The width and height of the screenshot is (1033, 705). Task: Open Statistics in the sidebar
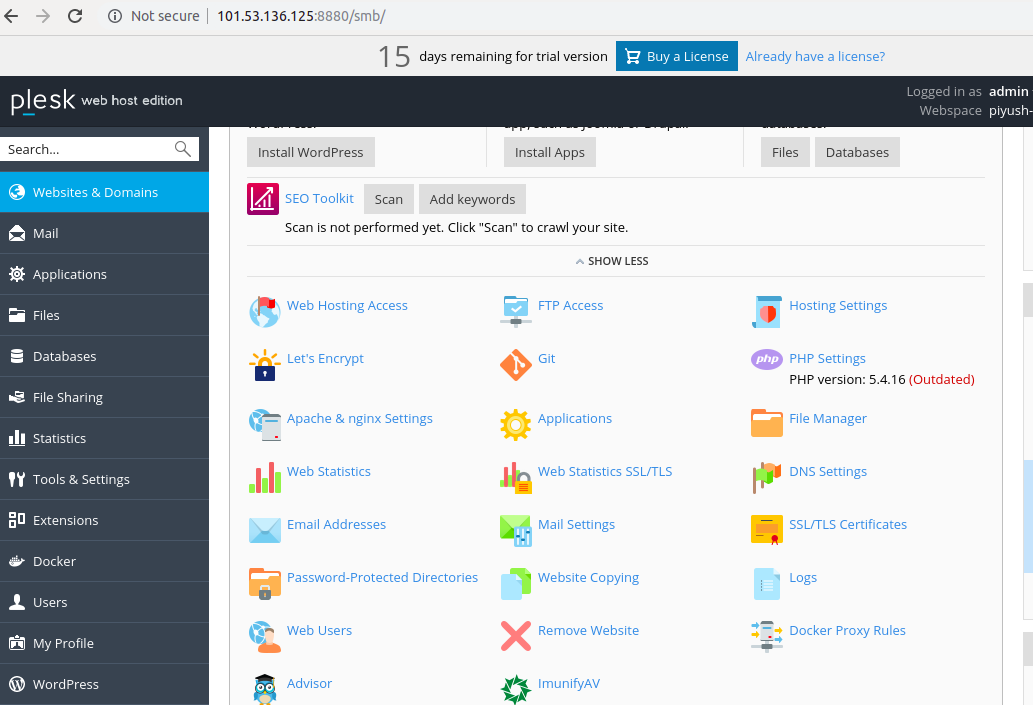click(104, 438)
